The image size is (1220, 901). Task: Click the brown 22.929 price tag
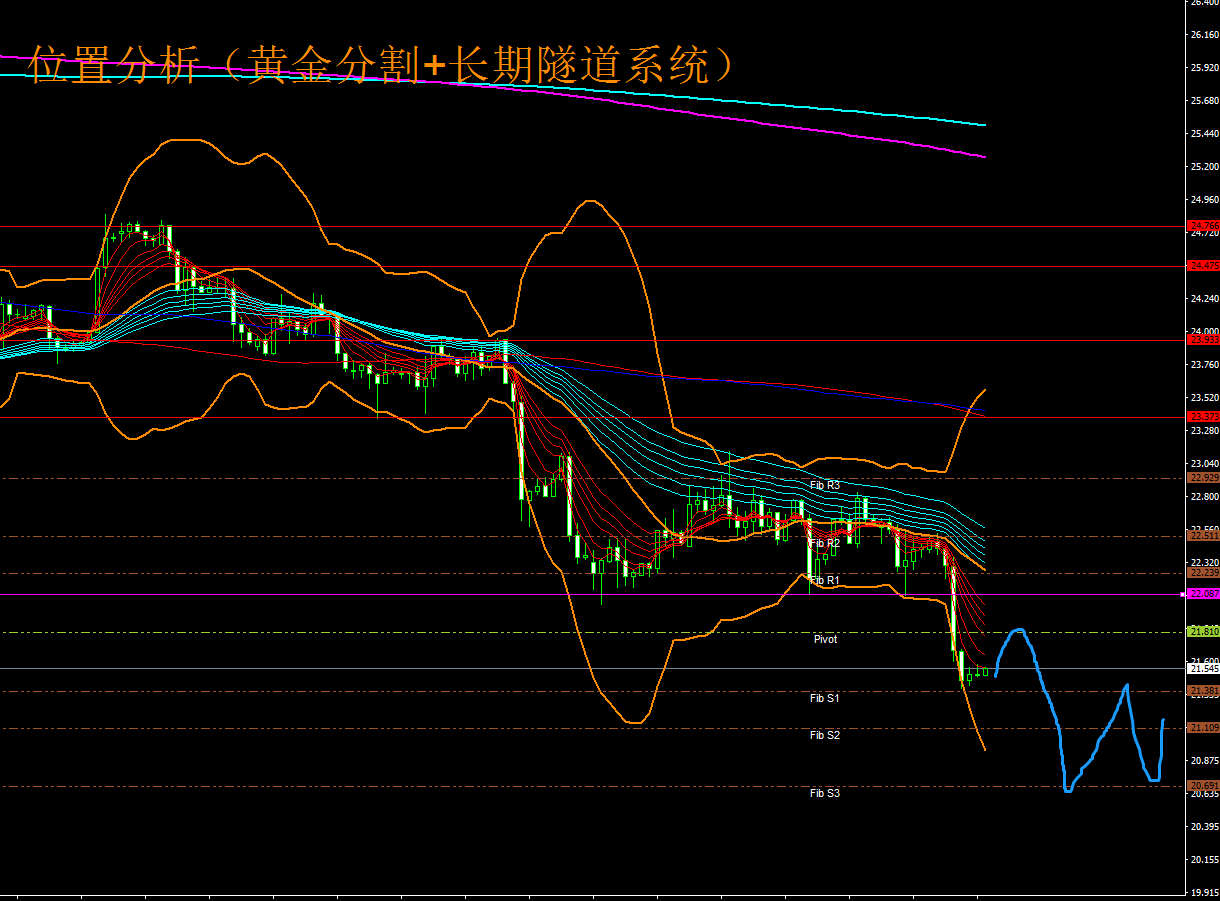click(1202, 478)
